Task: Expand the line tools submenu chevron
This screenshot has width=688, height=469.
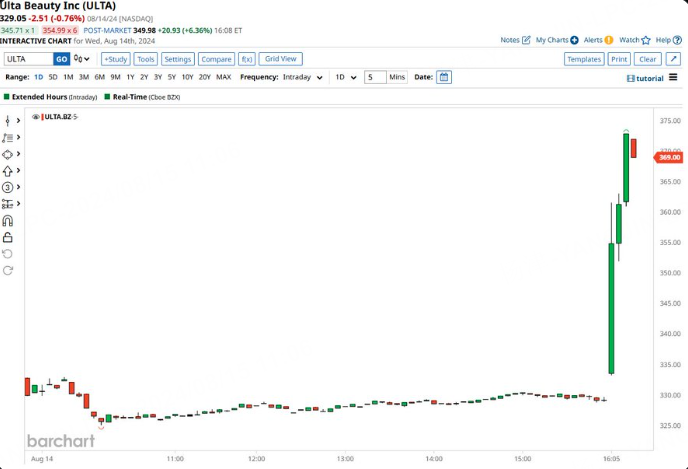Action: click(18, 137)
